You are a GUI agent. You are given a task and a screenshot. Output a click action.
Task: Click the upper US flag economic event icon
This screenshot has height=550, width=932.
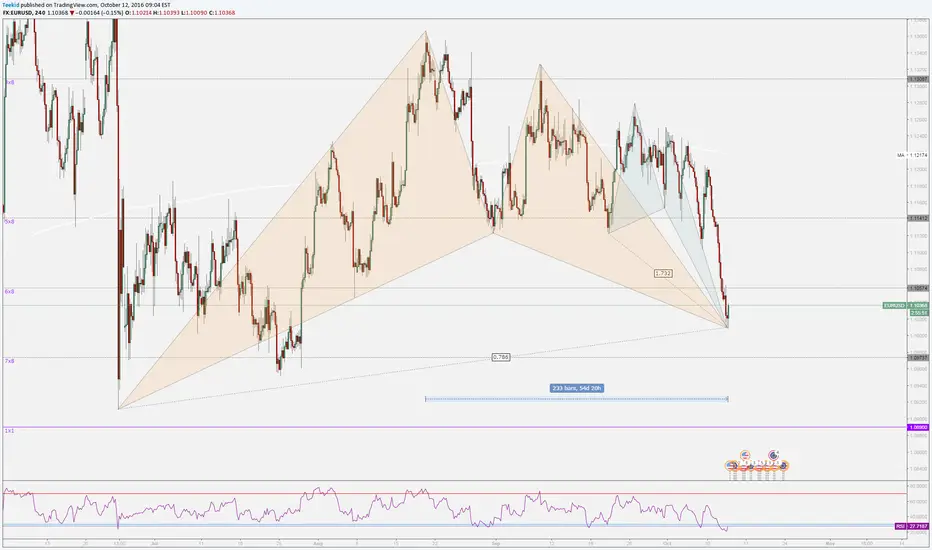[x=745, y=455]
